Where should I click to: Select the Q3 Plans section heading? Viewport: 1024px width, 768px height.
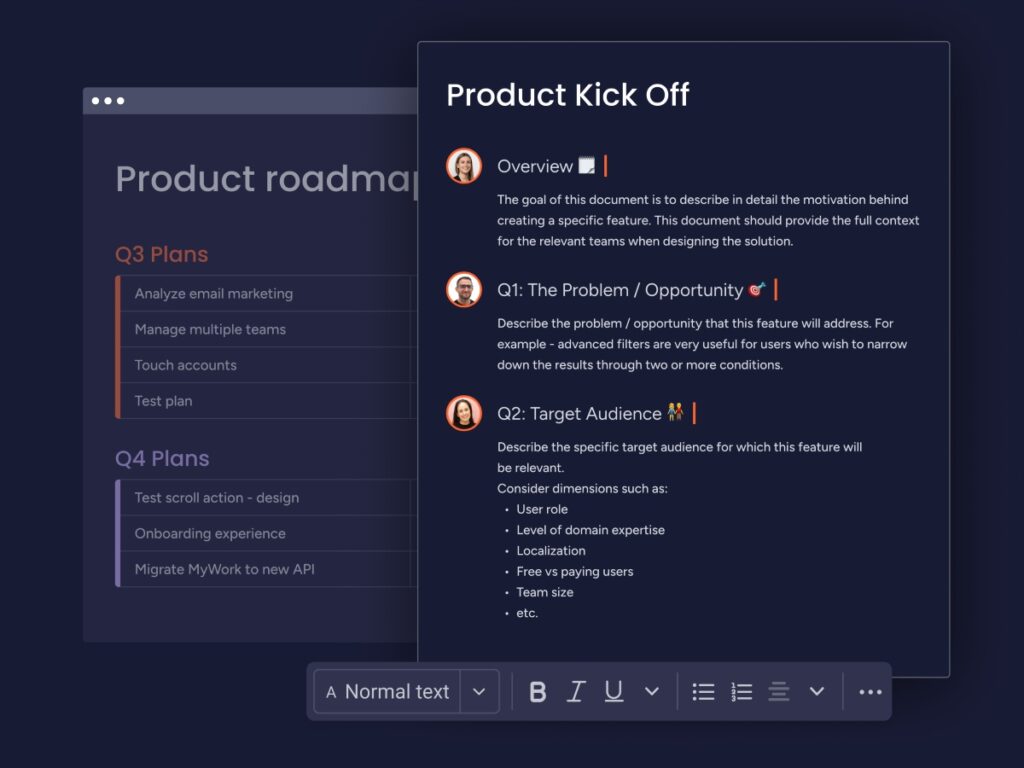161,255
